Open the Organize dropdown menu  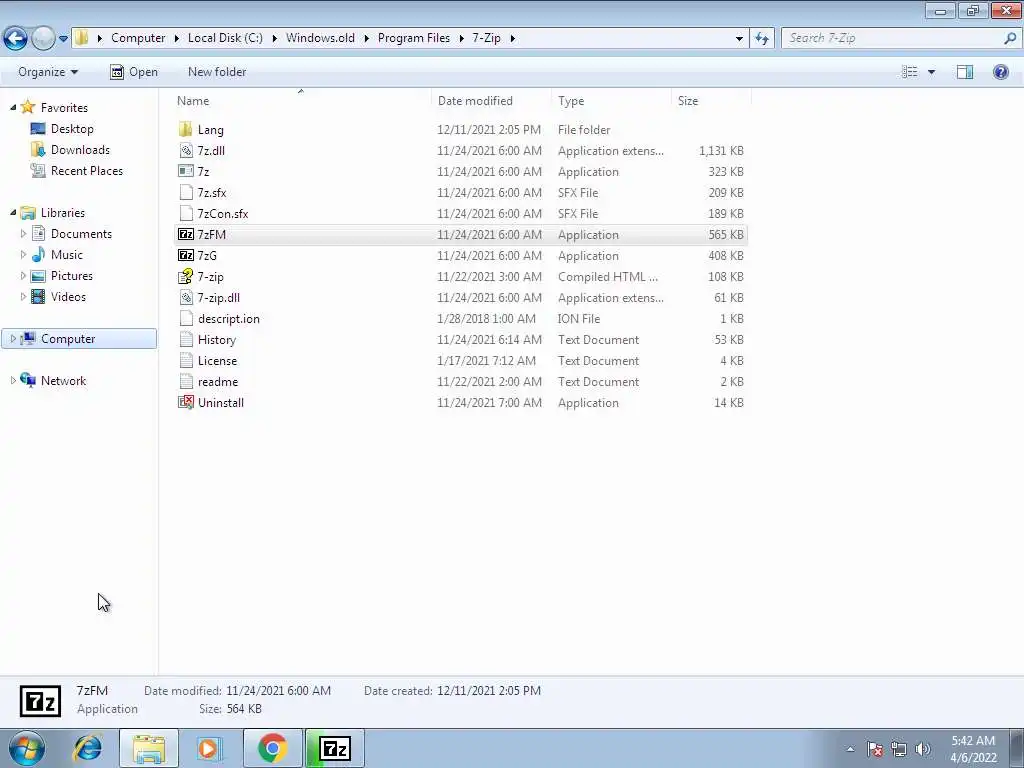(x=48, y=72)
